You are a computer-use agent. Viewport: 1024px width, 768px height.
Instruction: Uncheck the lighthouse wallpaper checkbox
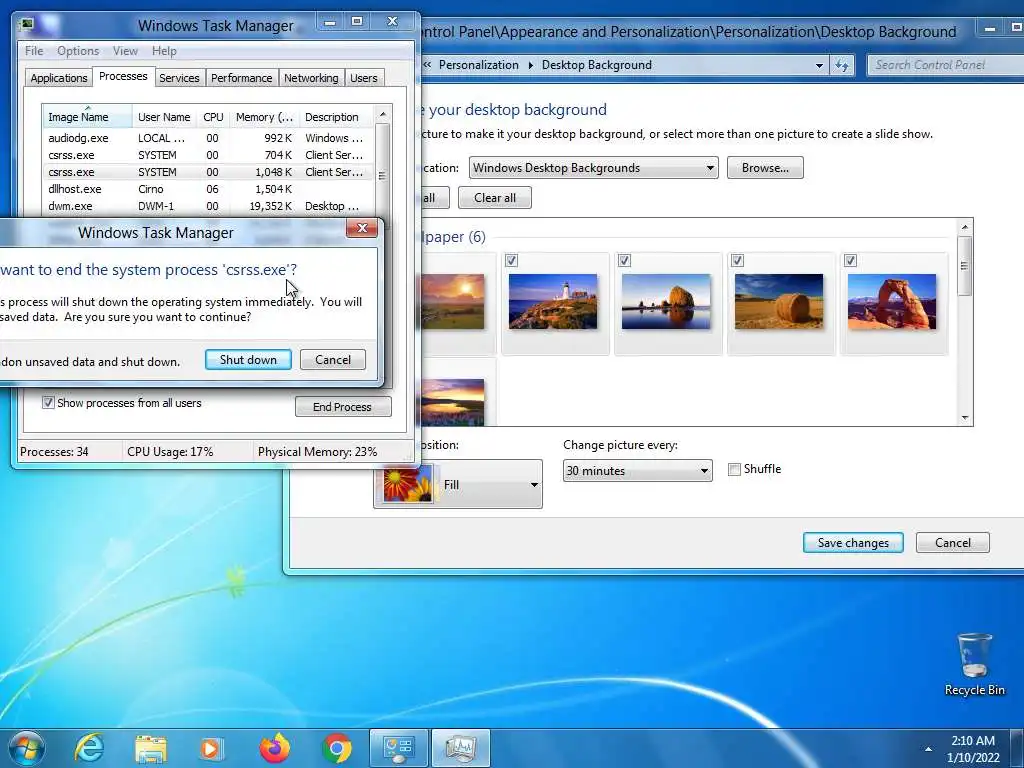[511, 261]
